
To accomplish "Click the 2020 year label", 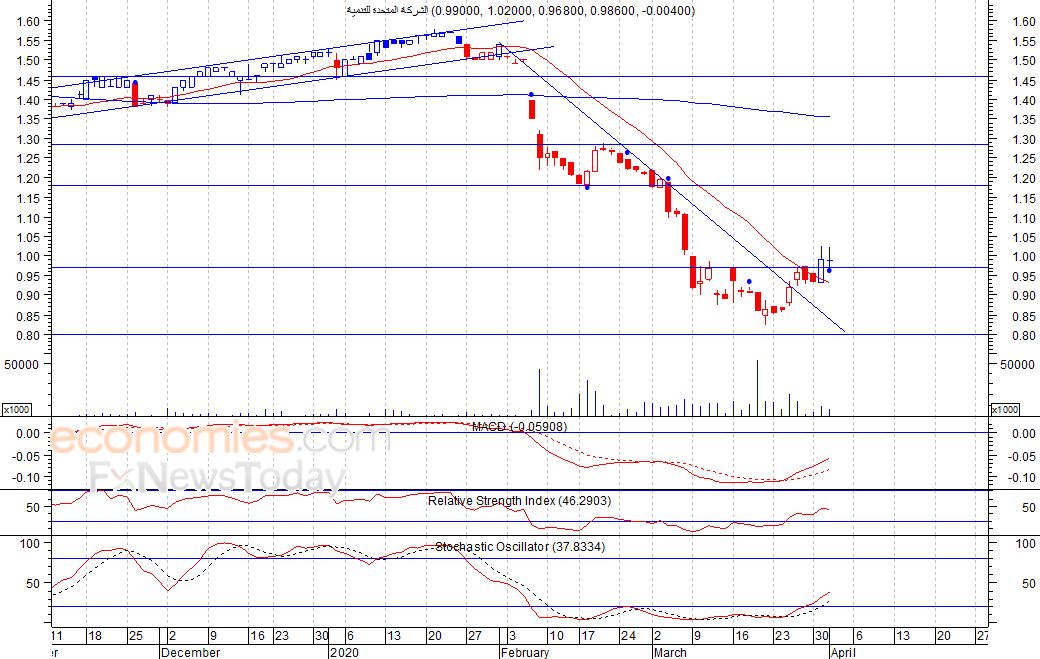I will coord(344,652).
